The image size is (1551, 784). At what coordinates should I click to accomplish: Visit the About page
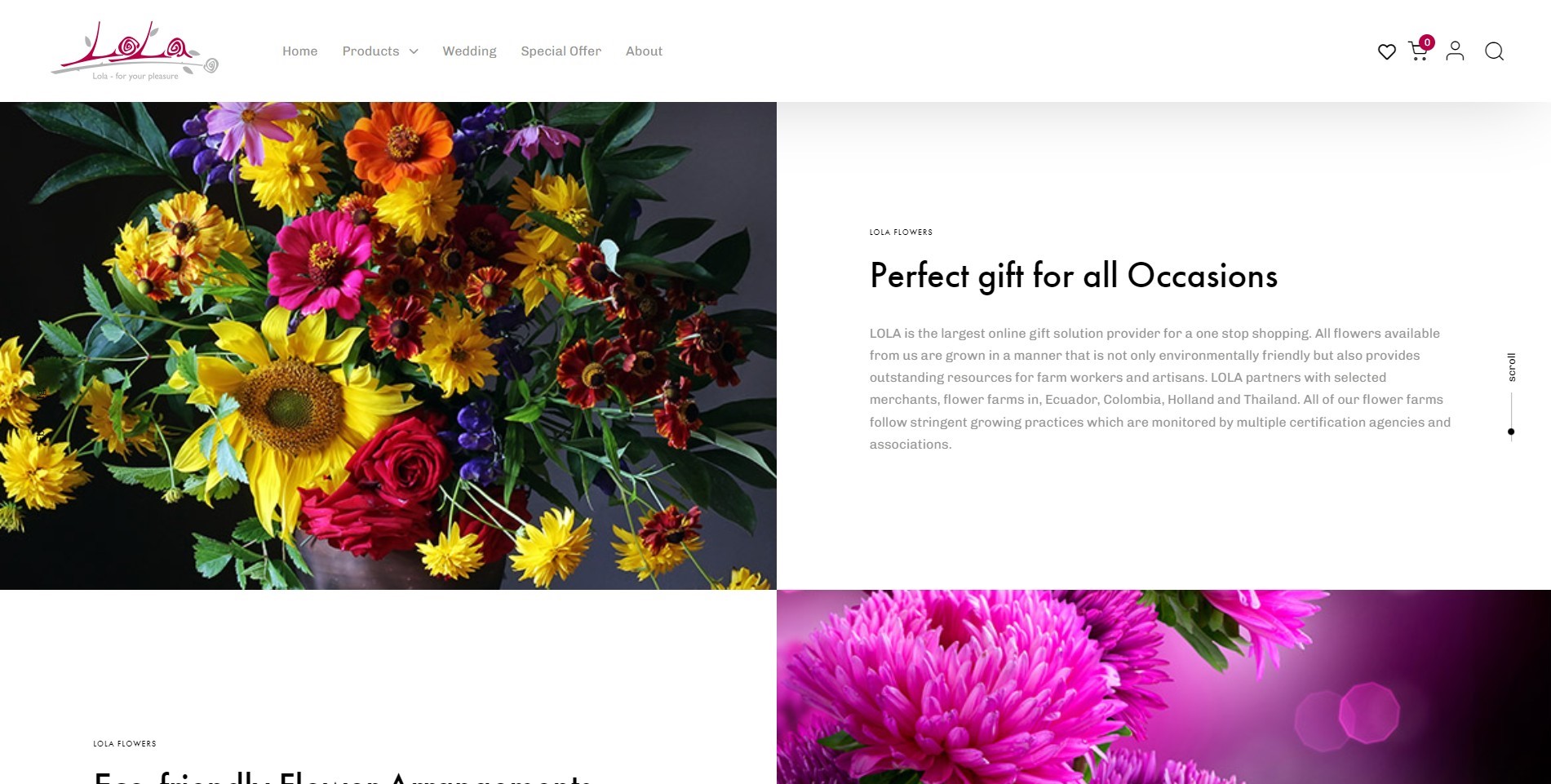point(644,51)
